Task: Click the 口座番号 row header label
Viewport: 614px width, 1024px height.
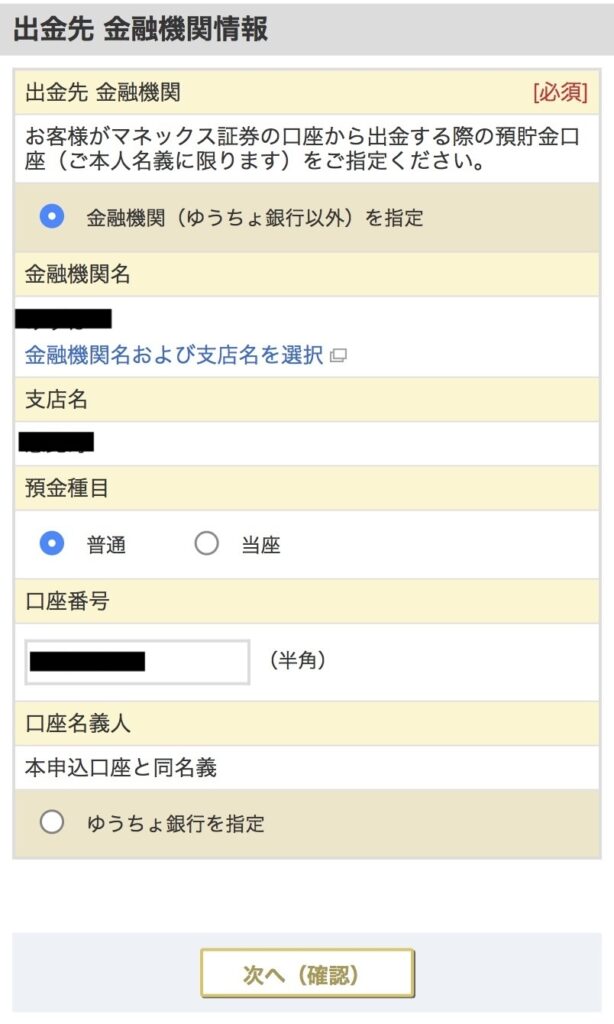Action: point(68,601)
